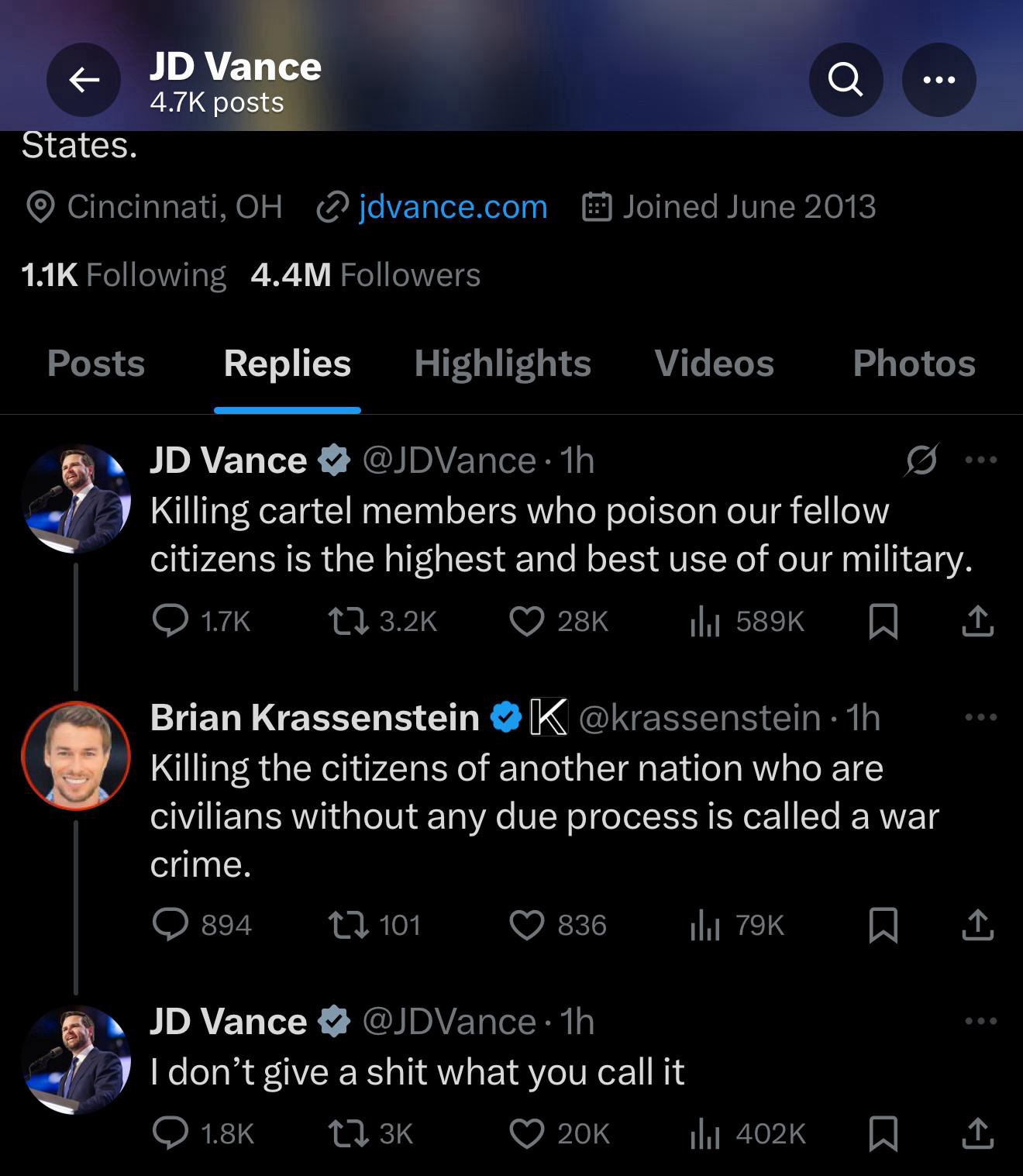View the 4.4M Followers list

click(x=365, y=275)
